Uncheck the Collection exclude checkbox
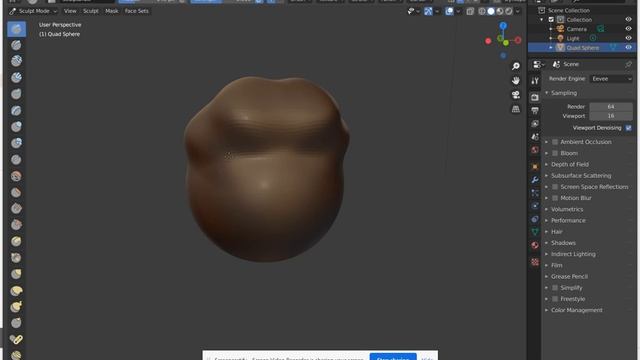Screen dimensions: 640x360 click(551, 19)
